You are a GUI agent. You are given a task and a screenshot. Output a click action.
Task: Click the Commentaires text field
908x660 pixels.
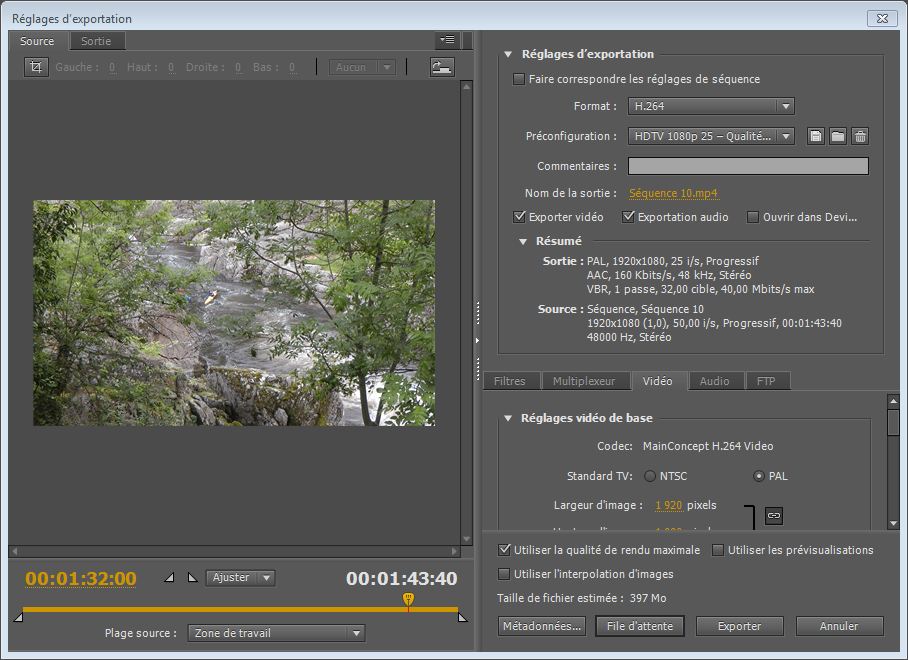tap(747, 166)
